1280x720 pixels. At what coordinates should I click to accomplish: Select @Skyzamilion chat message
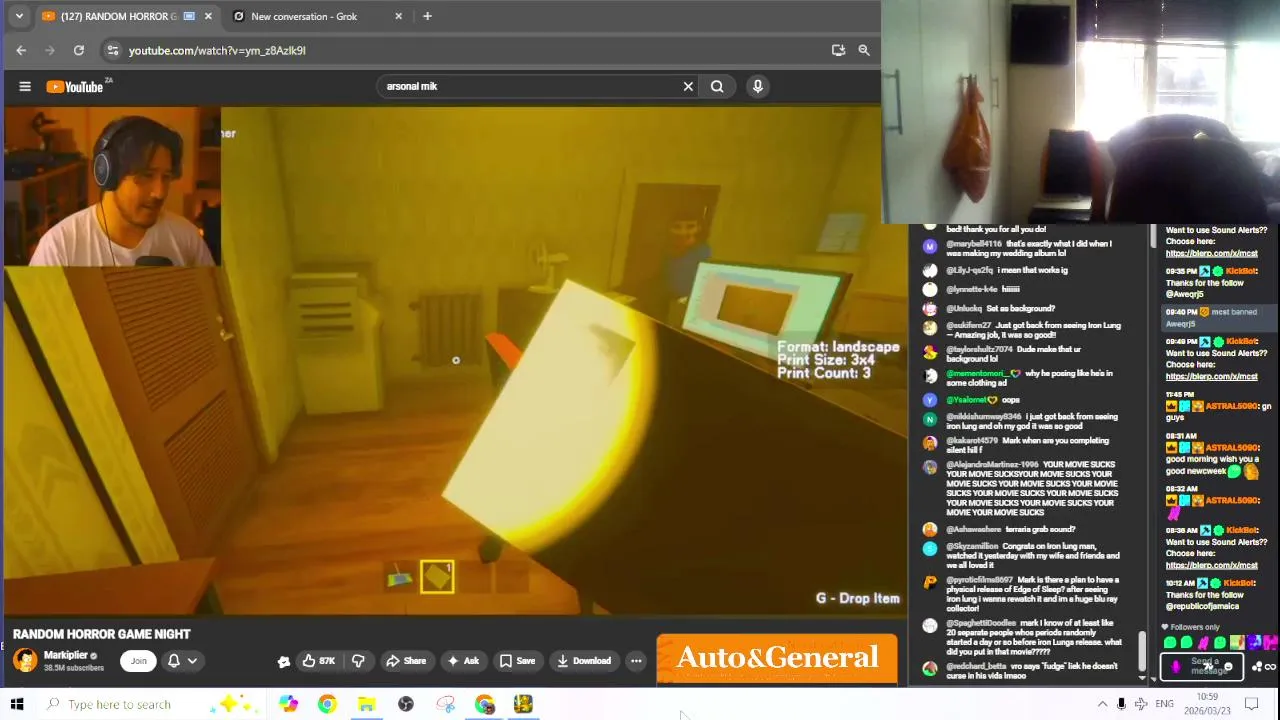pos(1033,555)
